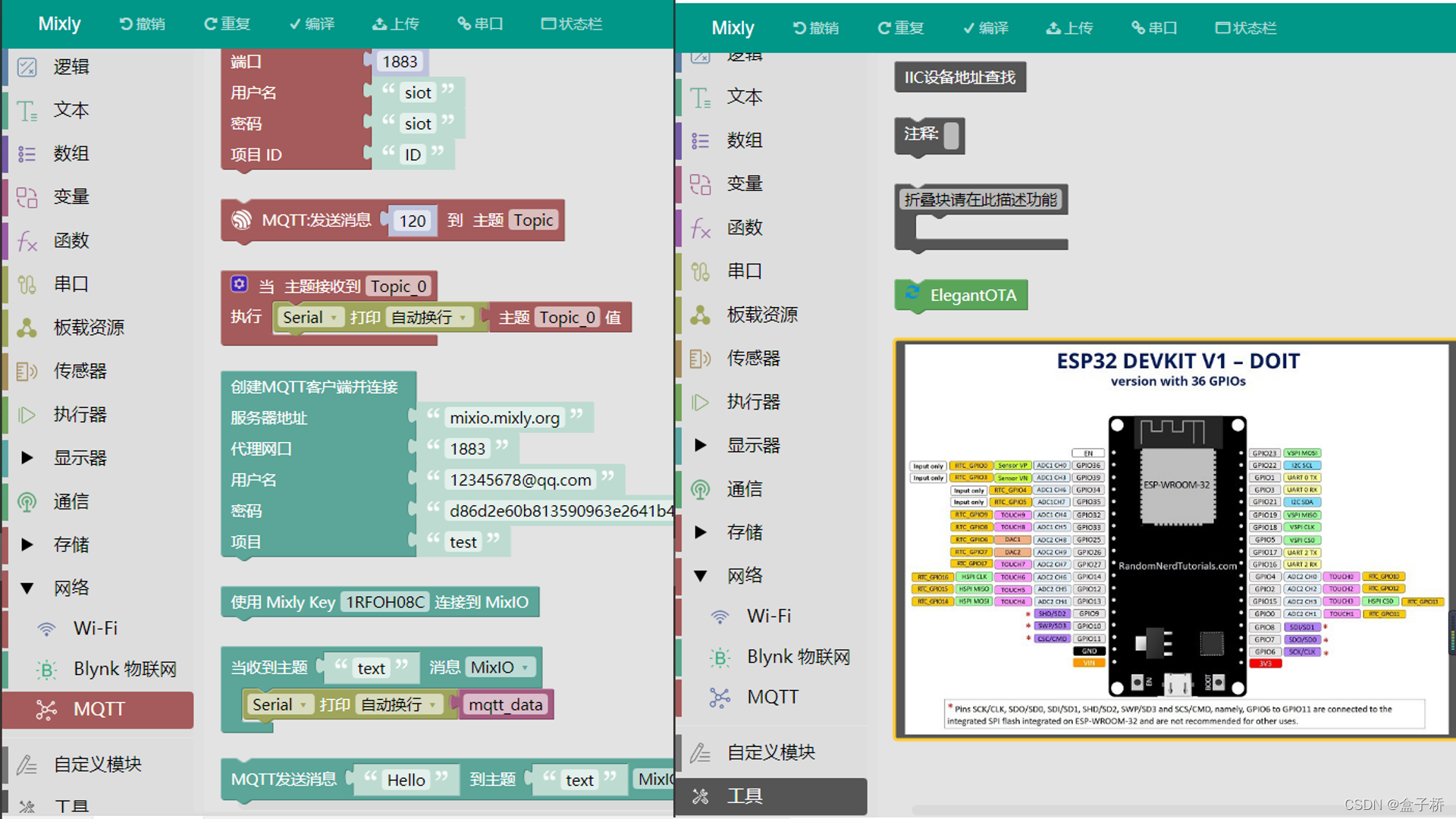Image resolution: width=1456 pixels, height=819 pixels.
Task: Click Undo (撤销) in right Mixly toolbar
Action: point(816,28)
